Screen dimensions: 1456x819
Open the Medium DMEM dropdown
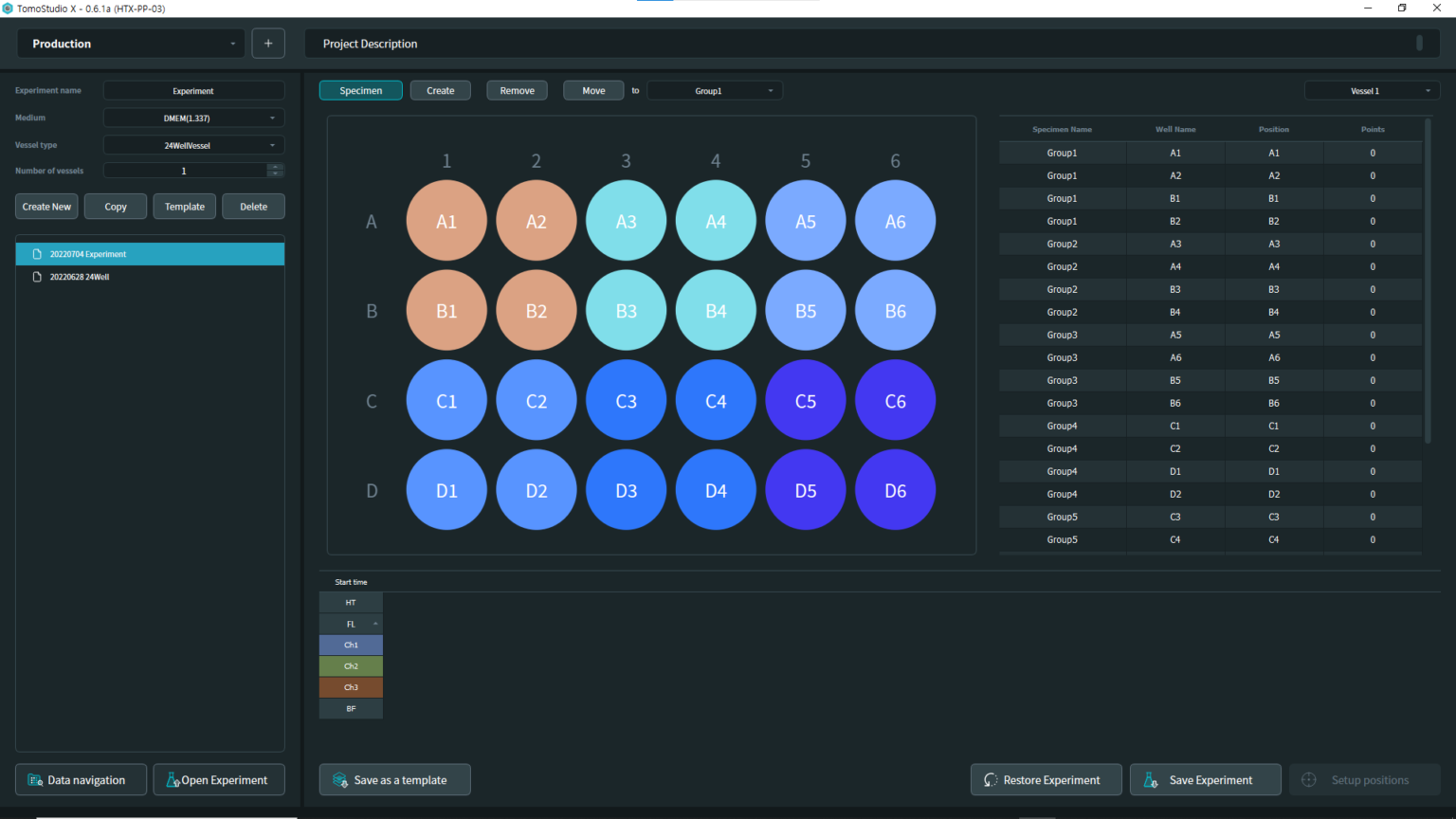tap(193, 118)
